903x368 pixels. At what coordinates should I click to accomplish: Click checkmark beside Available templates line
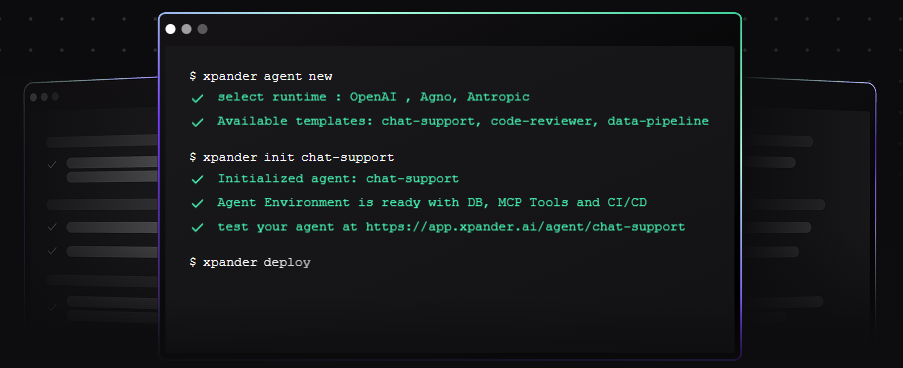(198, 122)
